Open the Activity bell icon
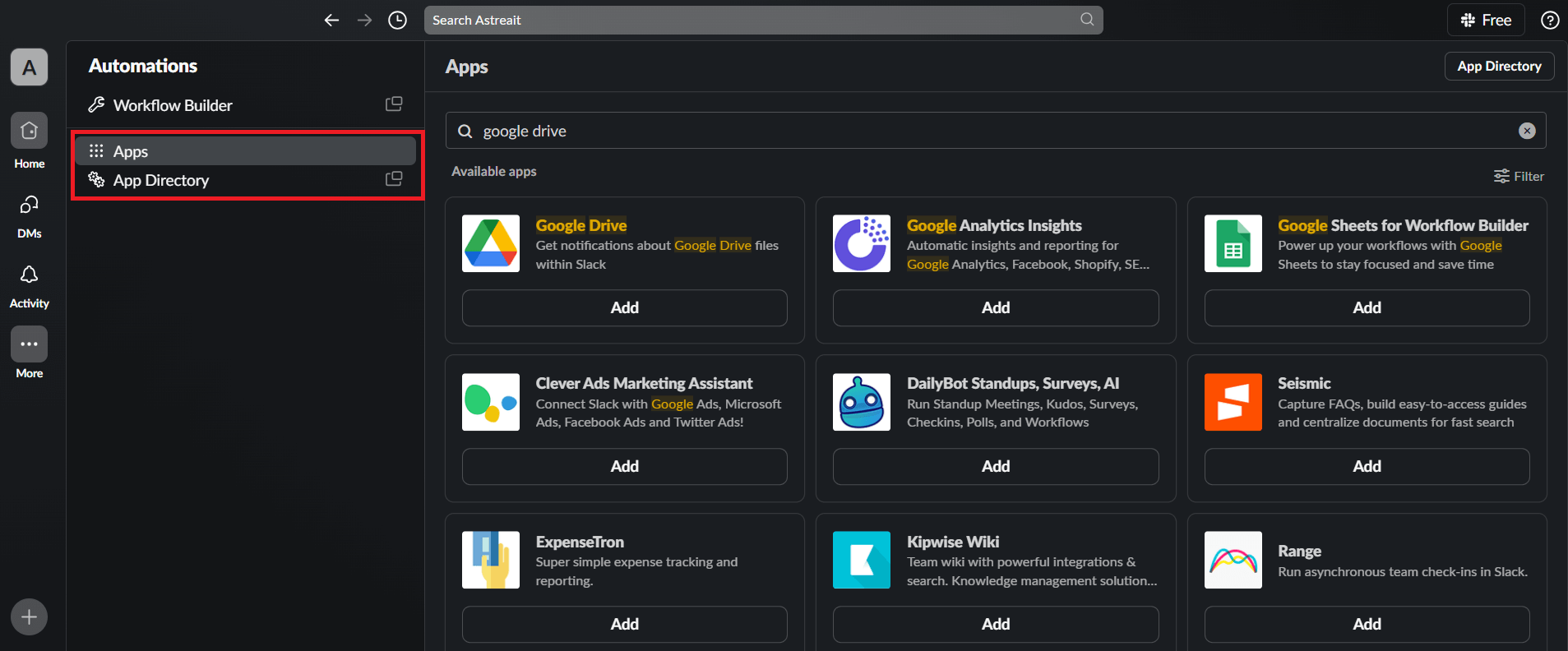 click(29, 275)
